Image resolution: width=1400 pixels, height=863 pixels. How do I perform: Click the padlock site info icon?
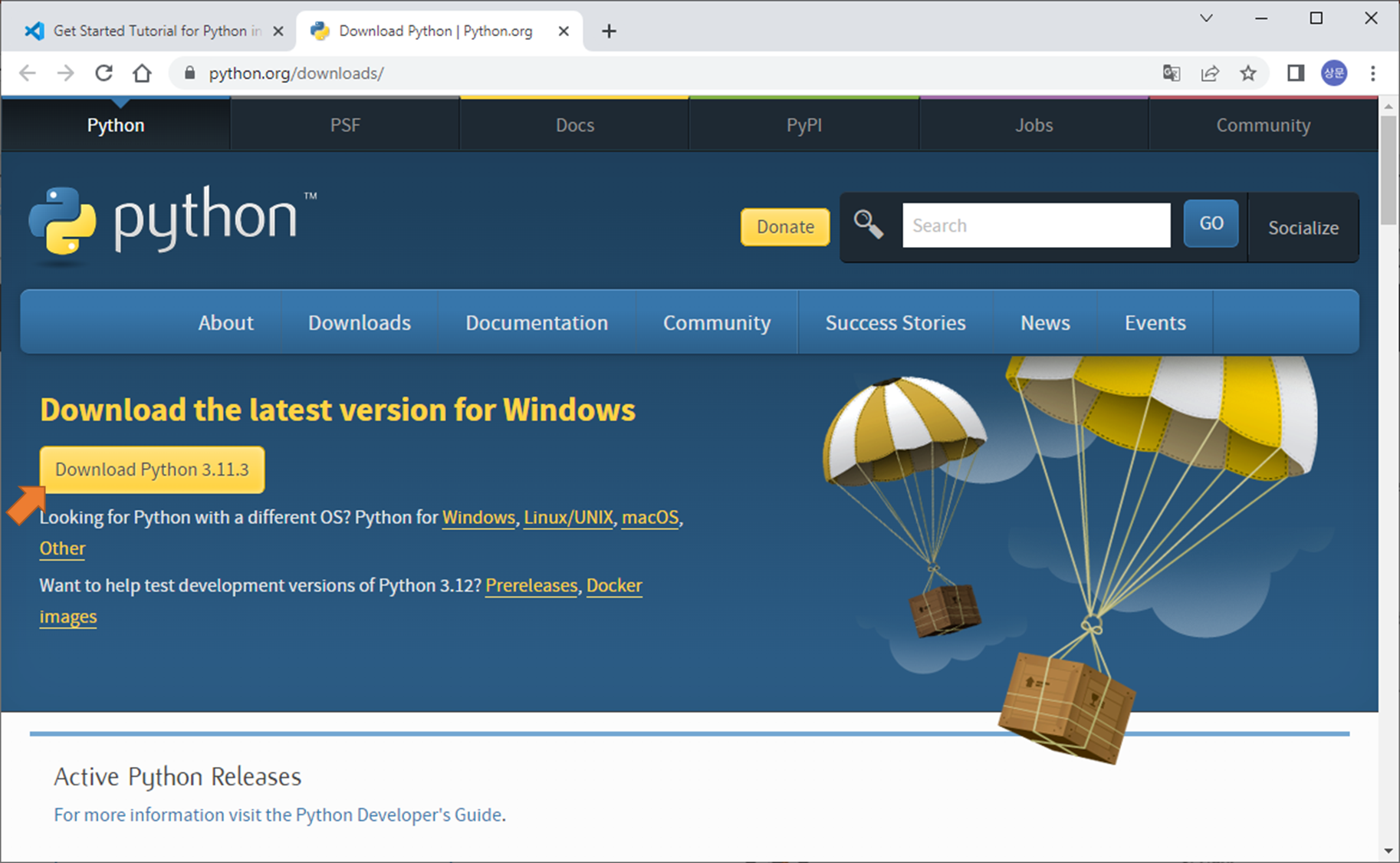click(190, 73)
